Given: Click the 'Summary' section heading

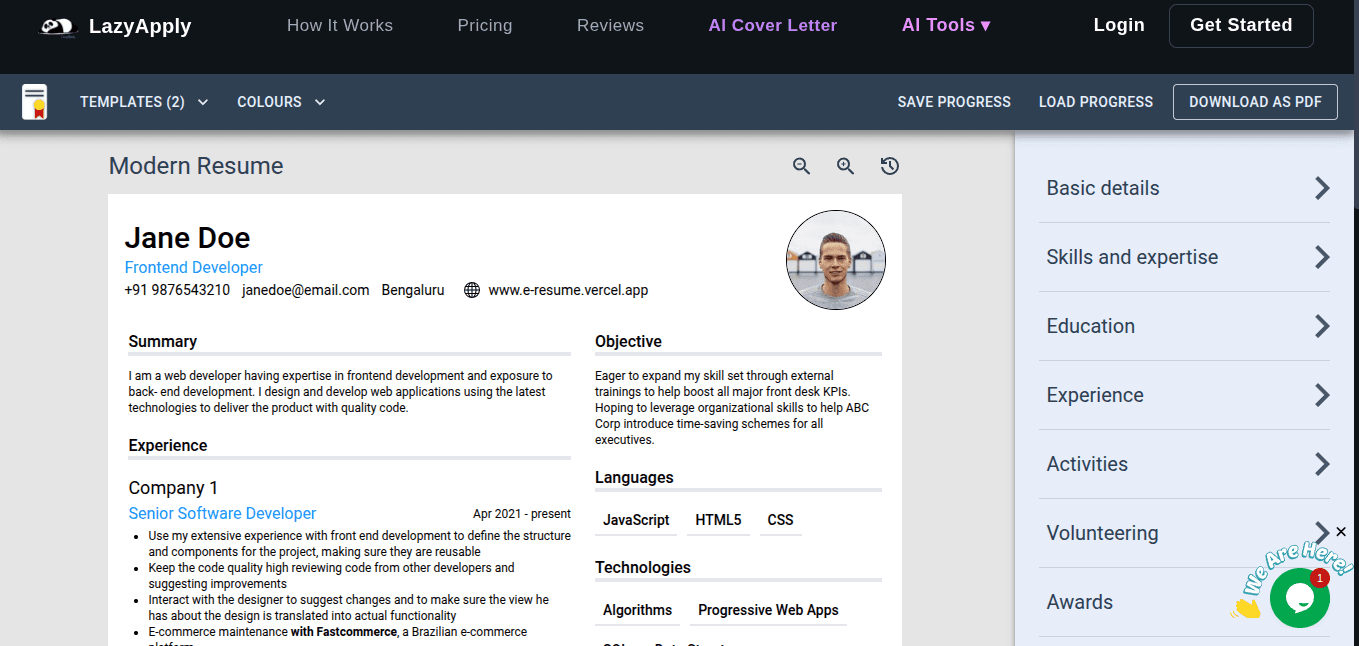Looking at the screenshot, I should (x=163, y=342).
